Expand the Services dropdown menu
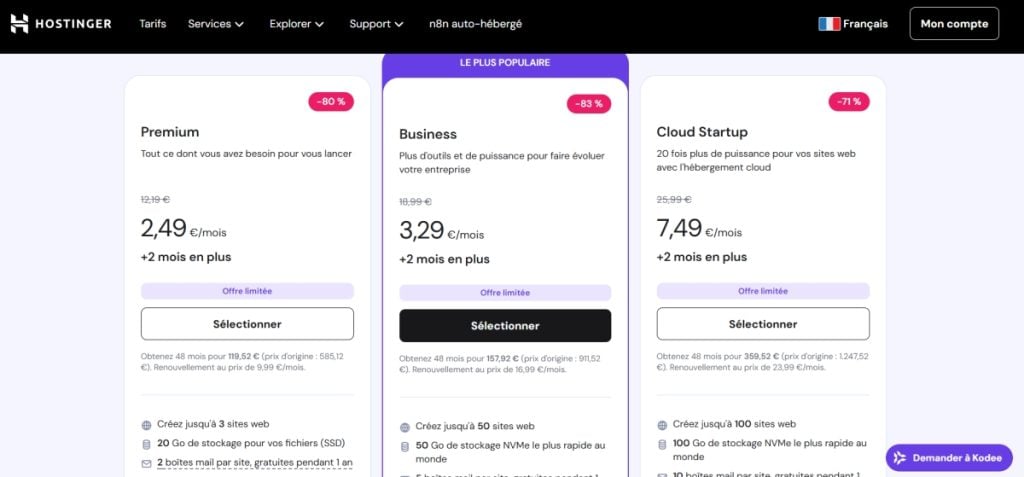This screenshot has width=1024, height=477. 216,24
